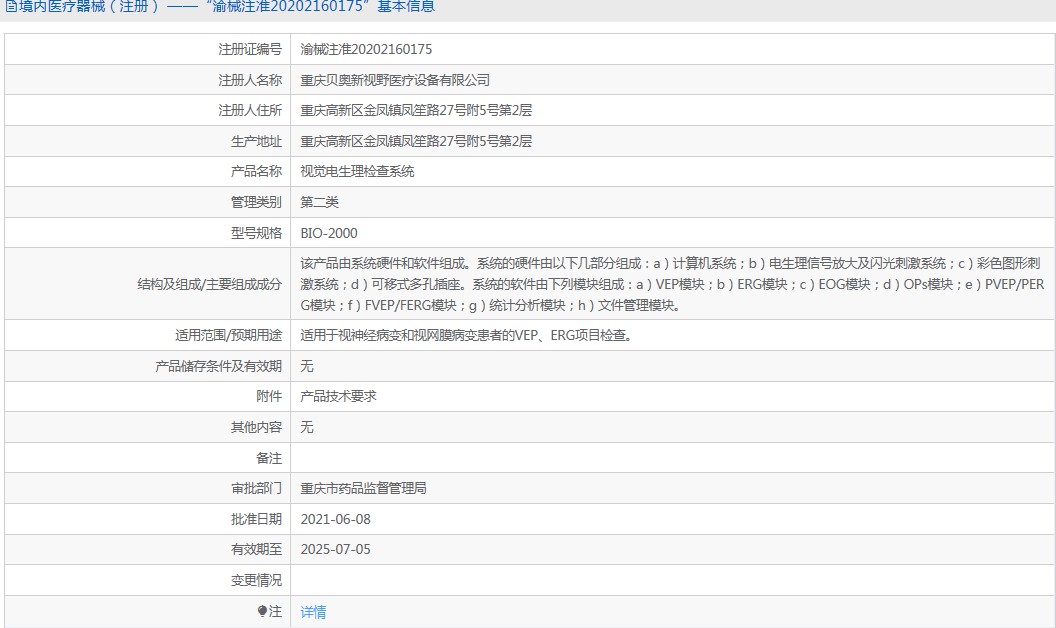
Task: Click the 产品名称 label
Action: [257, 172]
